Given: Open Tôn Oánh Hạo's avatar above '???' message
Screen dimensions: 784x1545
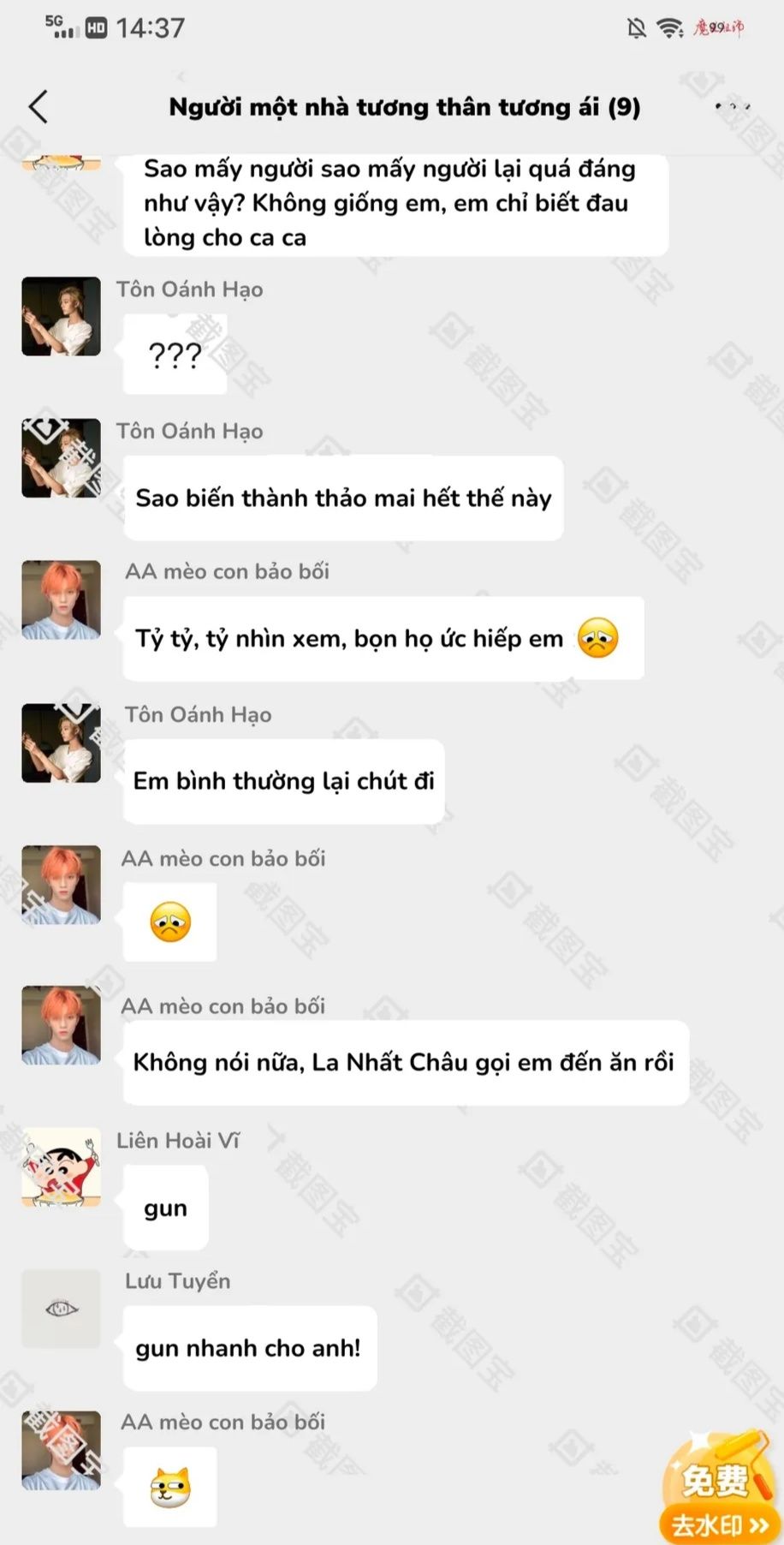Looking at the screenshot, I should coord(61,316).
